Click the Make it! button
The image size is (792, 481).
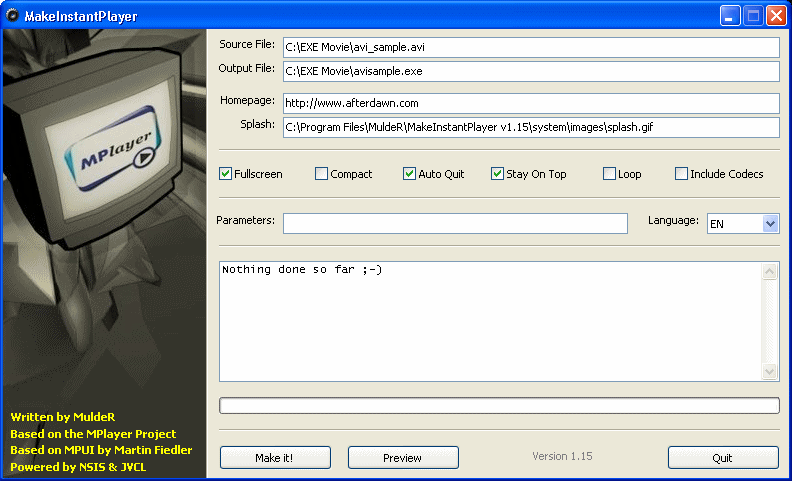pos(275,458)
